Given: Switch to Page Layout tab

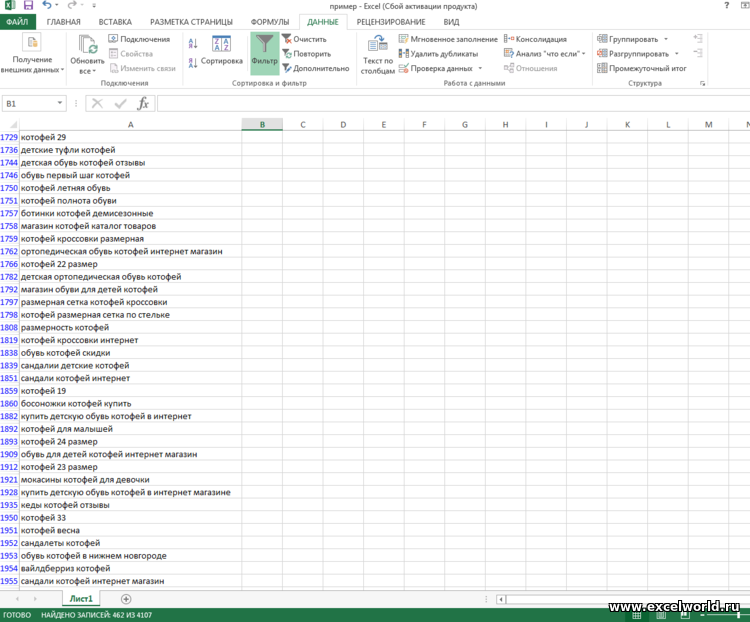Looking at the screenshot, I should click(x=191, y=22).
